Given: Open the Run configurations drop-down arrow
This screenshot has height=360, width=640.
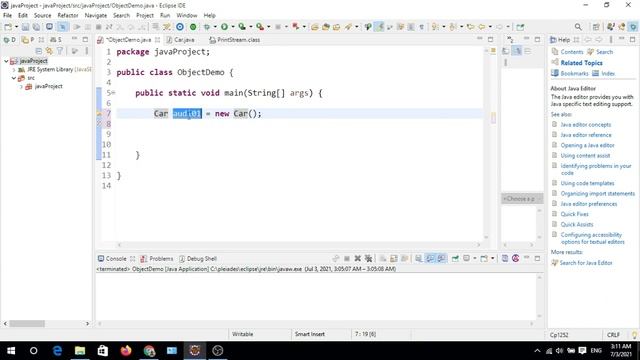Looking at the screenshot, I should pos(233,27).
